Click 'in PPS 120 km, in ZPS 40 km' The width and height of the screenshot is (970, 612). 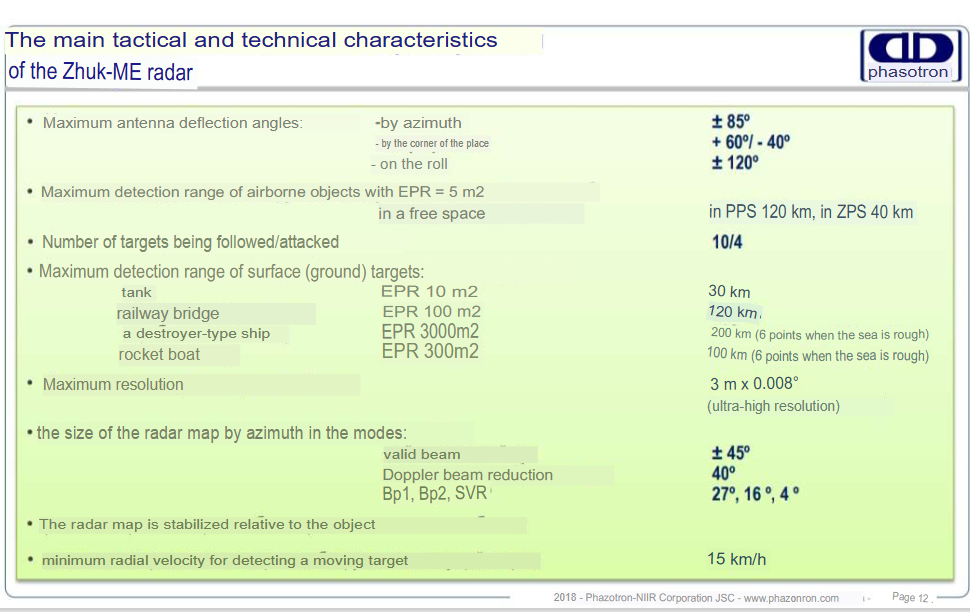coord(811,212)
